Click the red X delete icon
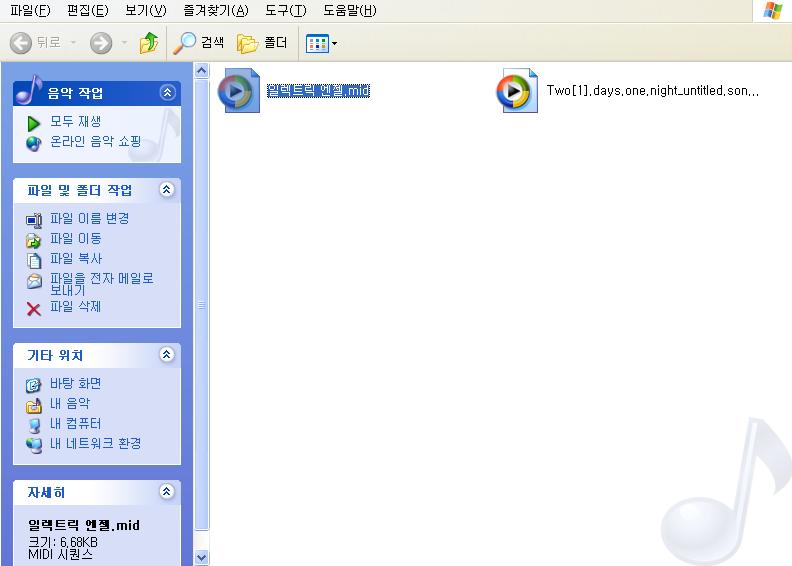The image size is (792, 566). (x=33, y=308)
